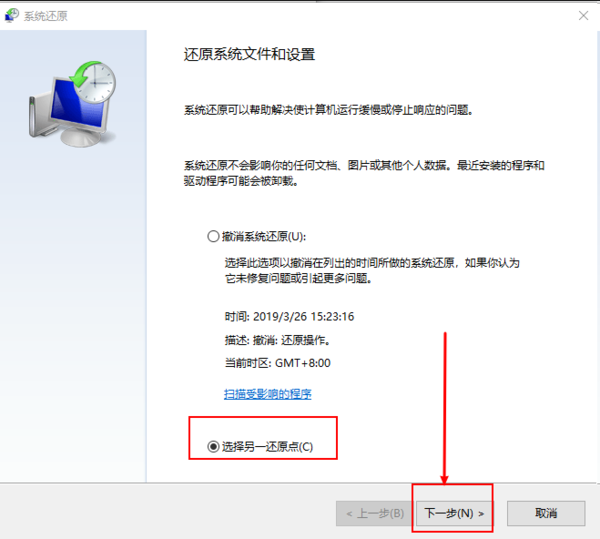600x539 pixels.
Task: Click the green arrow on the restore graphic
Action: pos(80,75)
